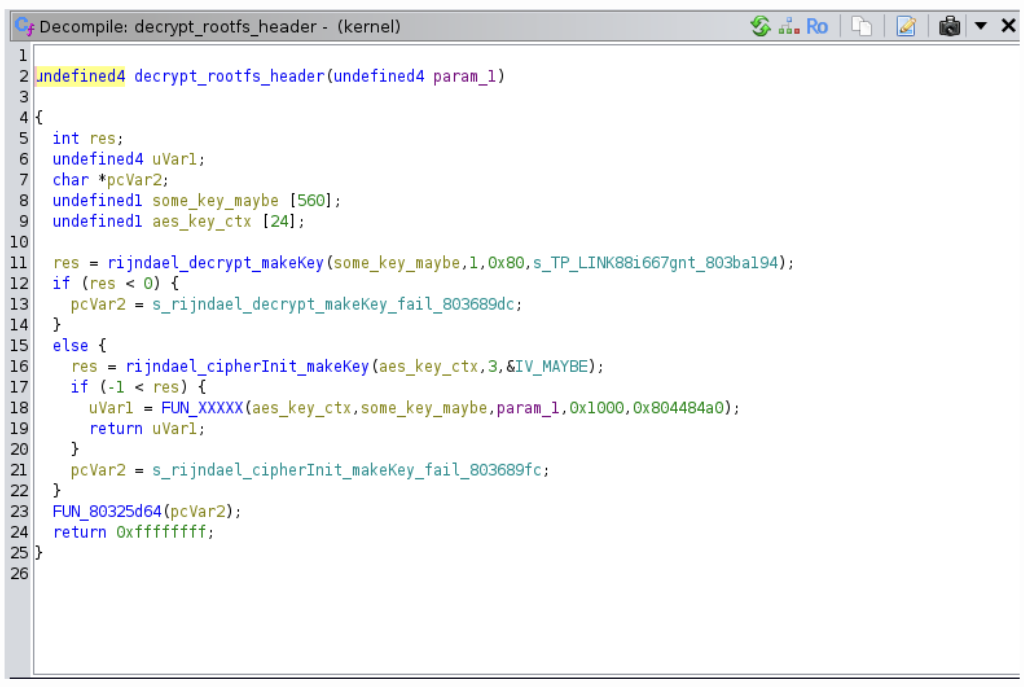
Task: Click the Cf decompile icon in title bar
Action: [x=24, y=26]
